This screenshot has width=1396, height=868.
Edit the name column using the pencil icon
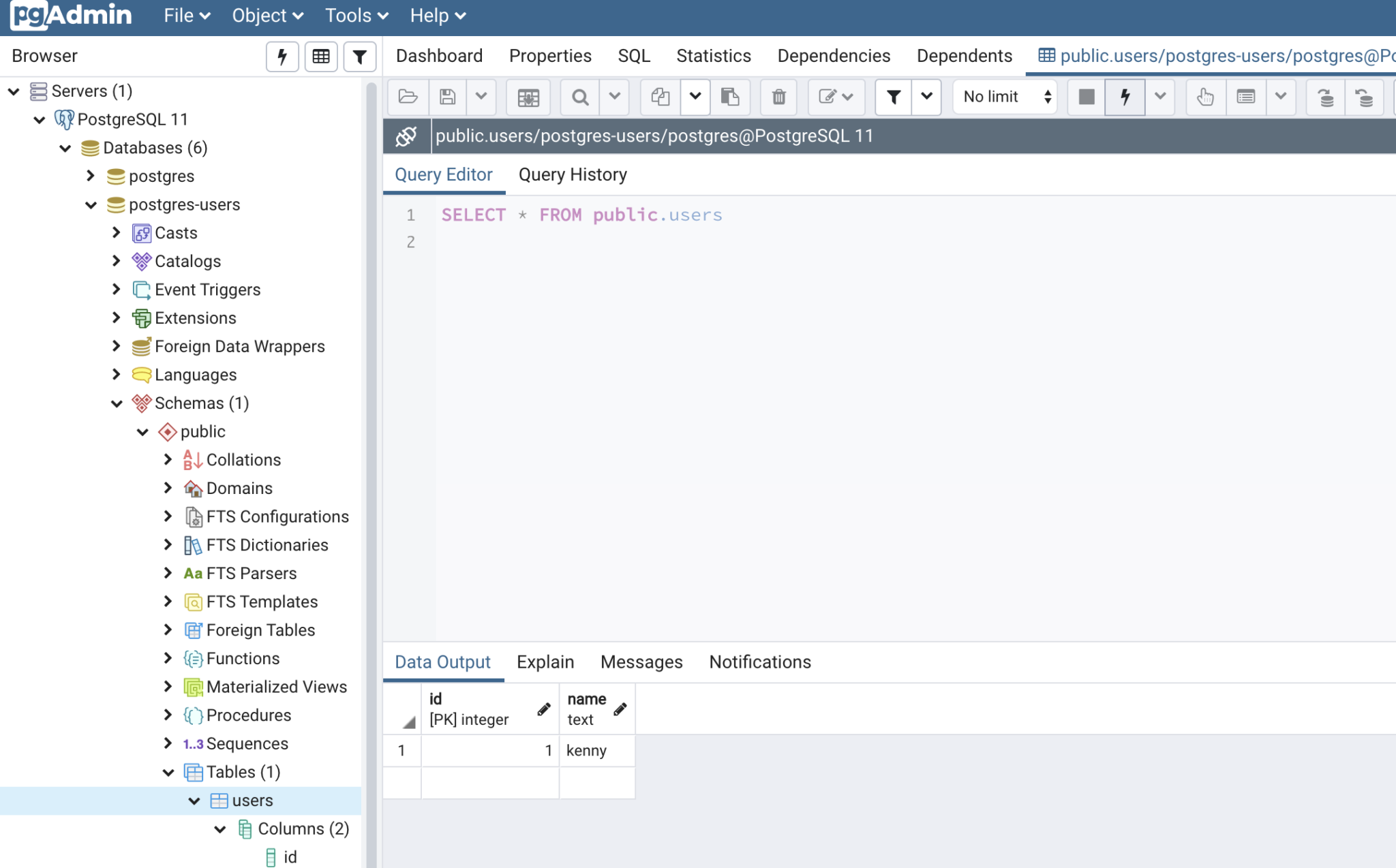click(621, 709)
